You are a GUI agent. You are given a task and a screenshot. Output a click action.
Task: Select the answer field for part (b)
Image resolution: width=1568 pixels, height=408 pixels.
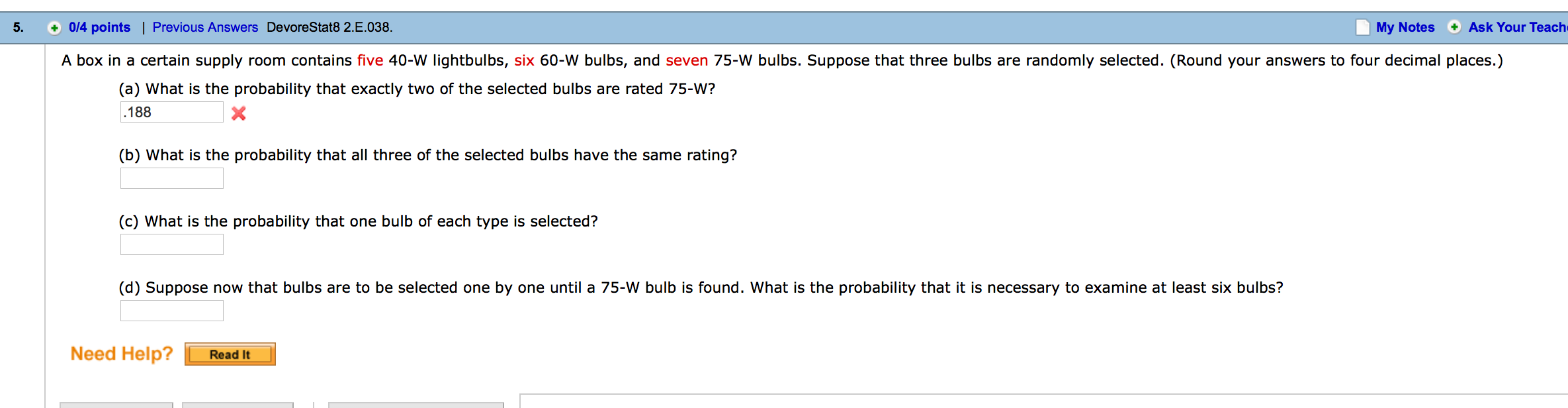coord(171,178)
